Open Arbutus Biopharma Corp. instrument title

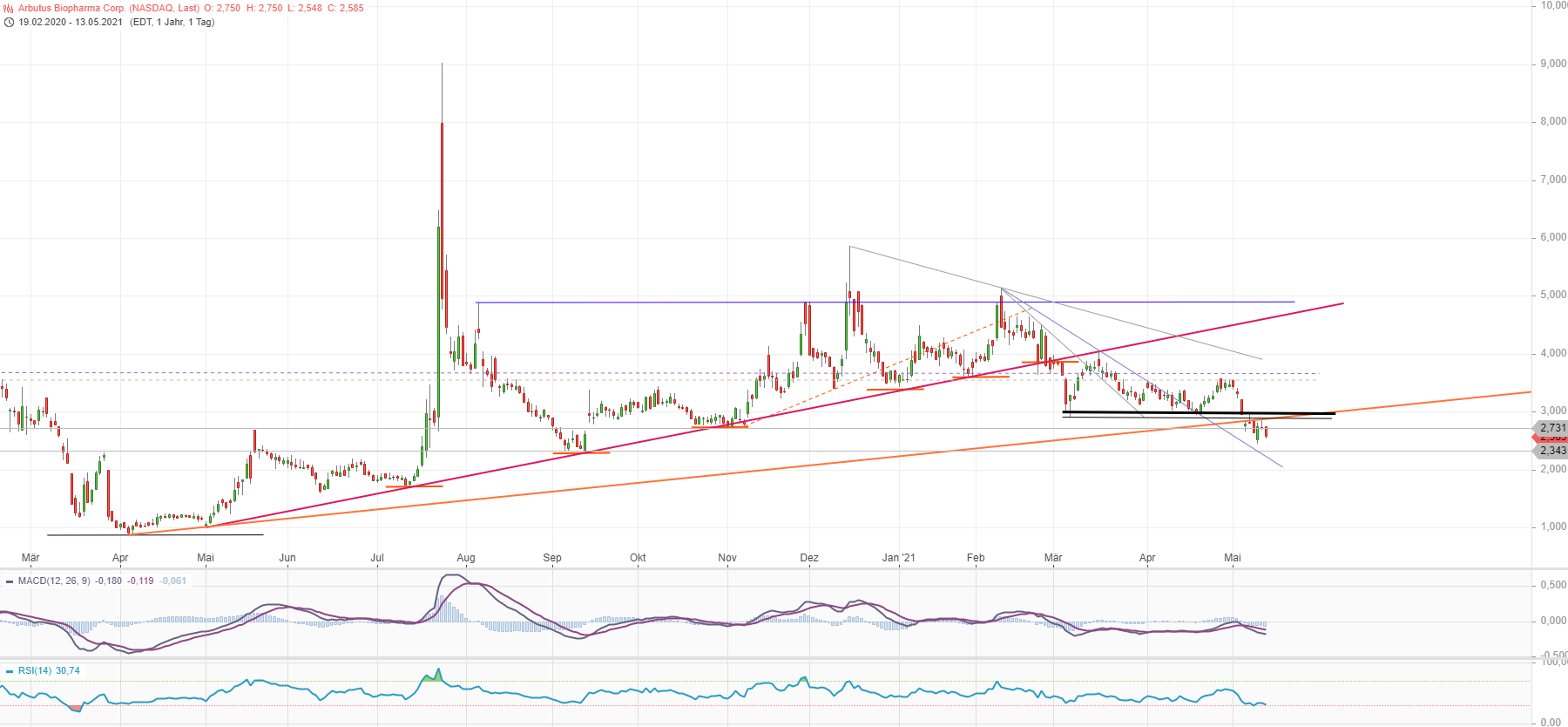(x=109, y=9)
